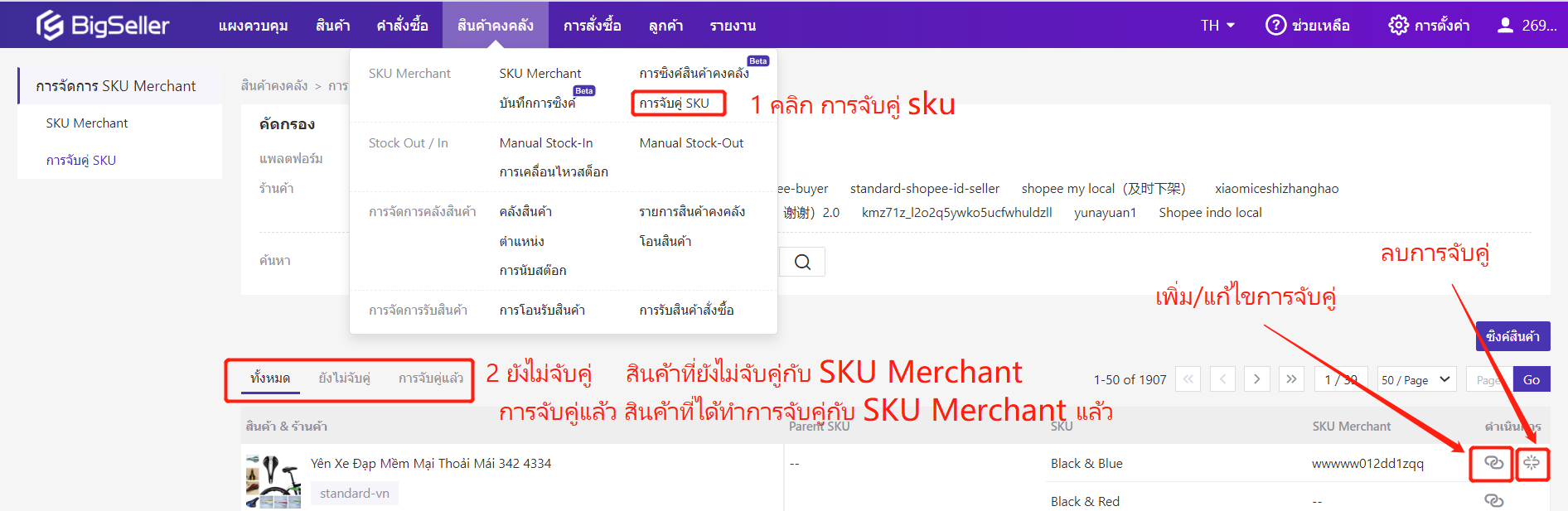Click สินค้าคงคลัง breadcrumb link
The height and width of the screenshot is (511, 1568).
[274, 85]
